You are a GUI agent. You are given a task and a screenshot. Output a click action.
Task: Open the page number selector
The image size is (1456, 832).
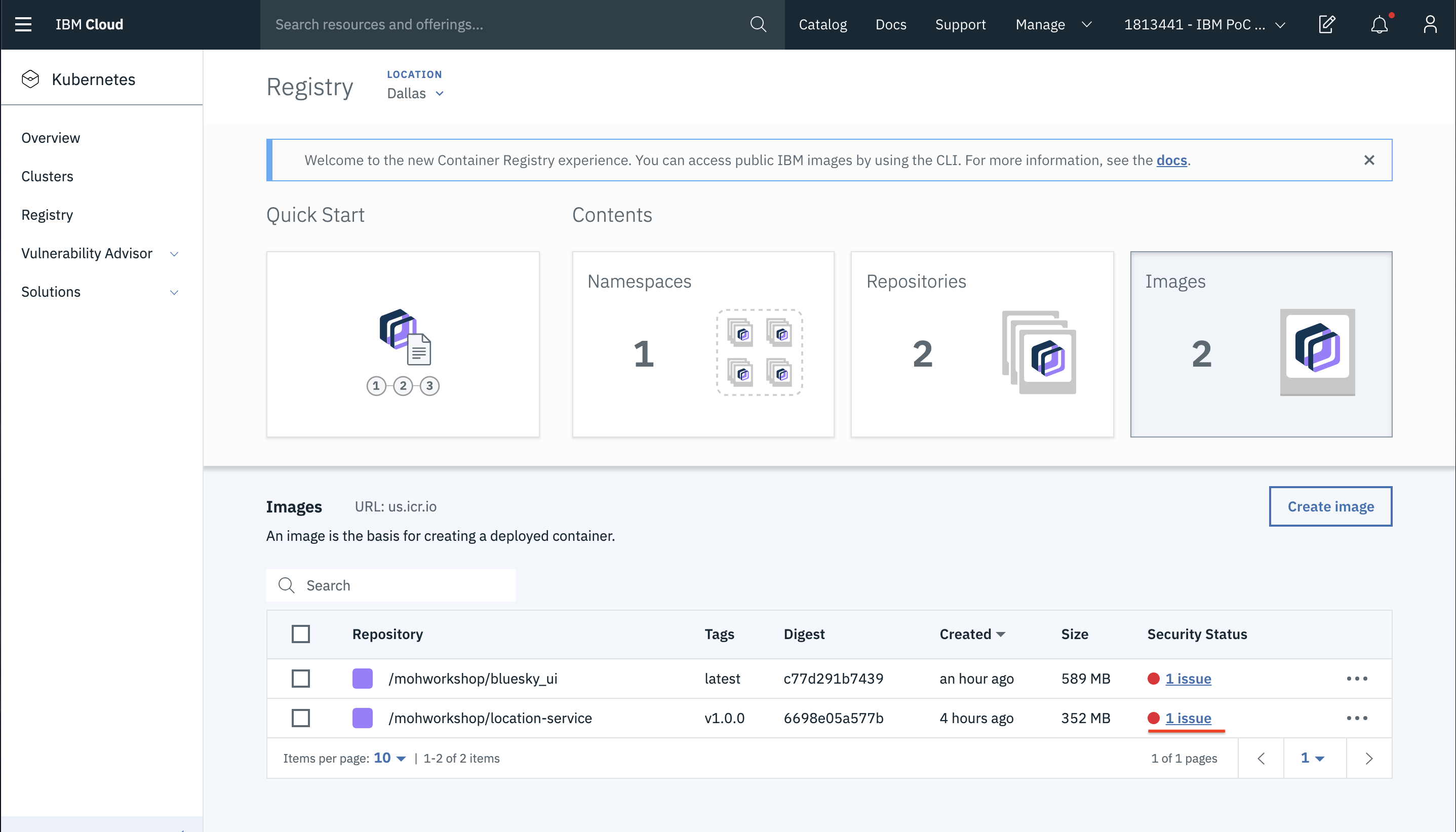[1314, 758]
